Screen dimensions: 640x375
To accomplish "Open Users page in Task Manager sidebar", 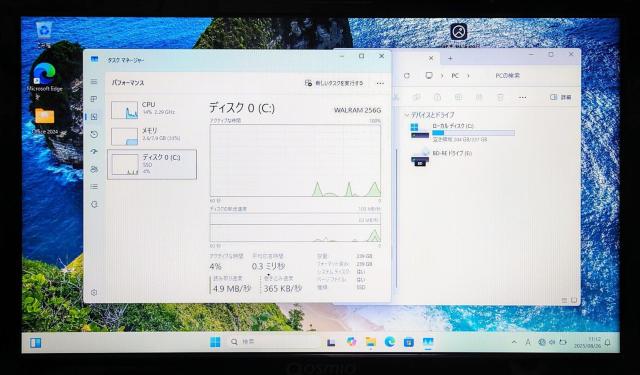I will point(94,169).
